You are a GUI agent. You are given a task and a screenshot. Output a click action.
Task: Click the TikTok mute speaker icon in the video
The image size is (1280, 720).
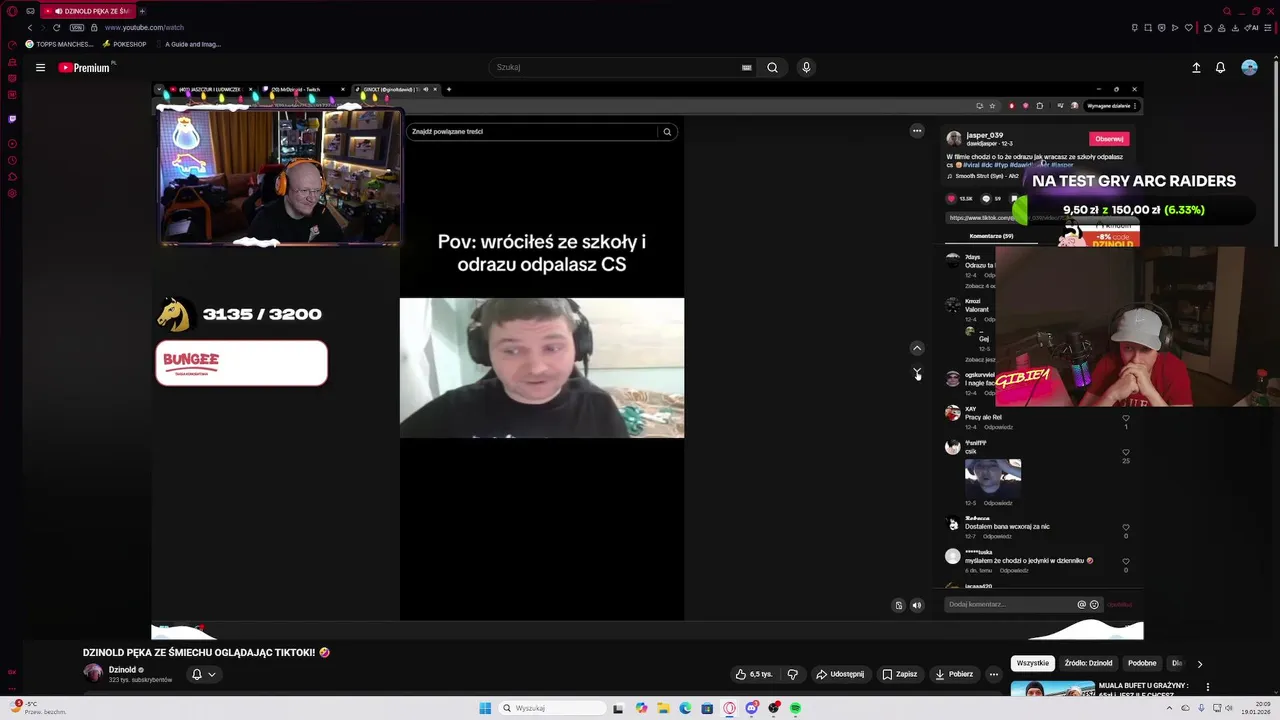[x=917, y=605]
